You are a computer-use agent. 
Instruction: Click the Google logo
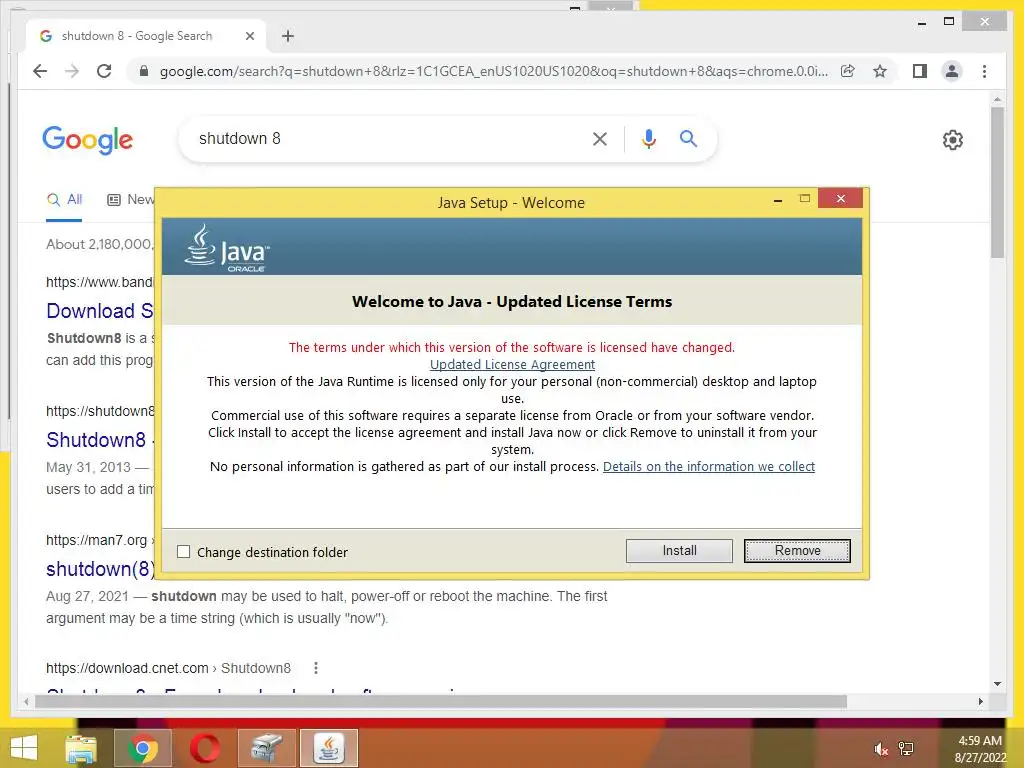[x=88, y=140]
